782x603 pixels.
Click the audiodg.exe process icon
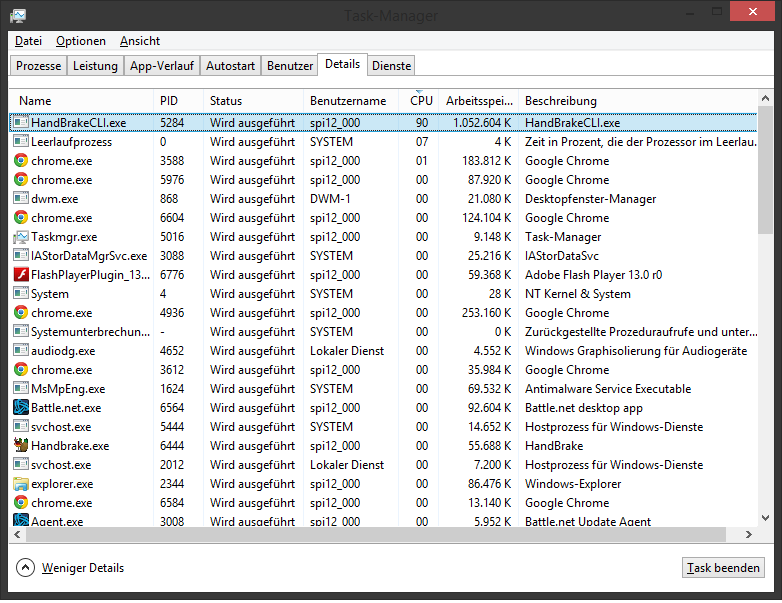(x=20, y=350)
